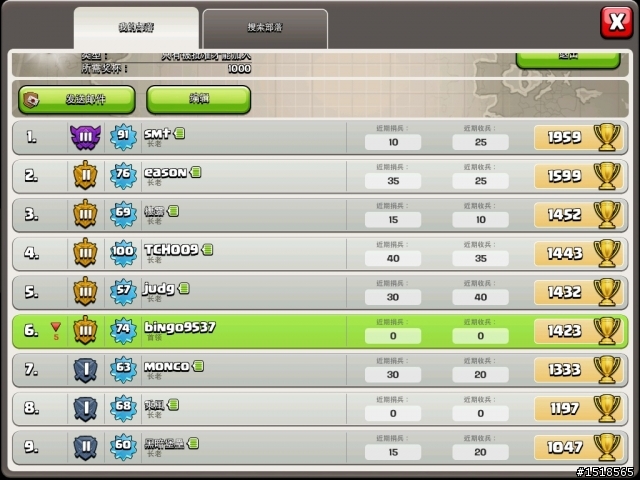640x480 pixels.
Task: Click the mail icon on the green send-mail button
Action: [31, 100]
